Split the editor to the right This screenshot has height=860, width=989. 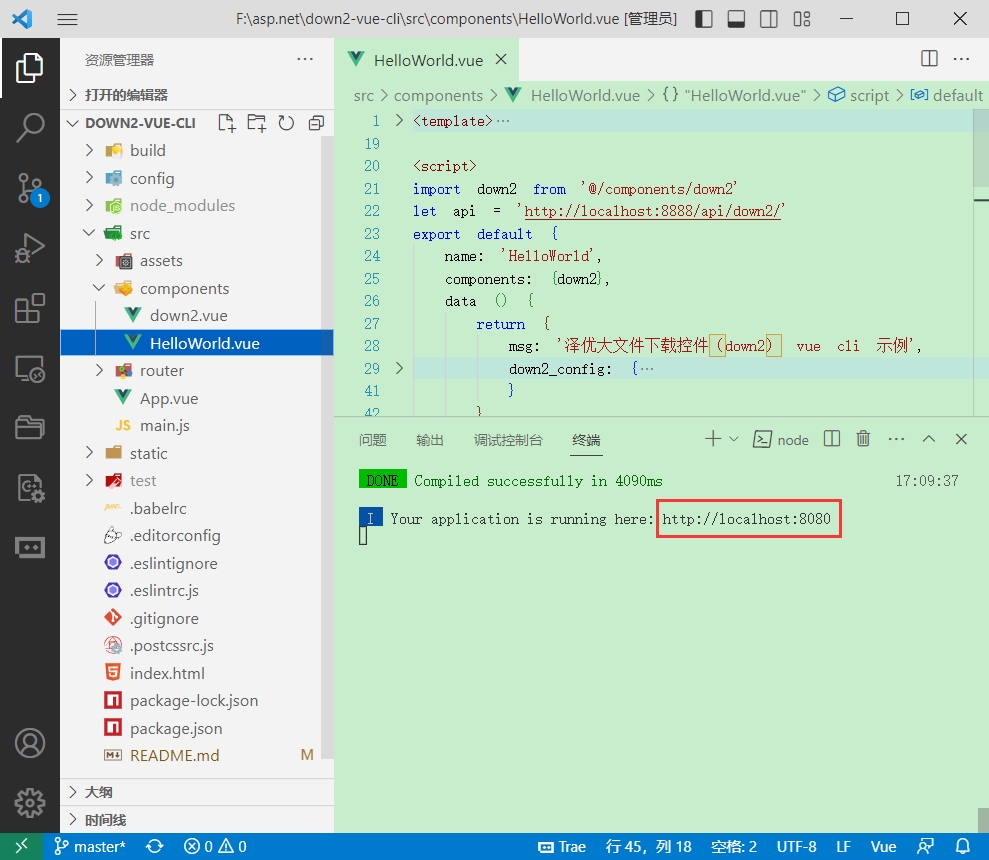pyautogui.click(x=929, y=59)
